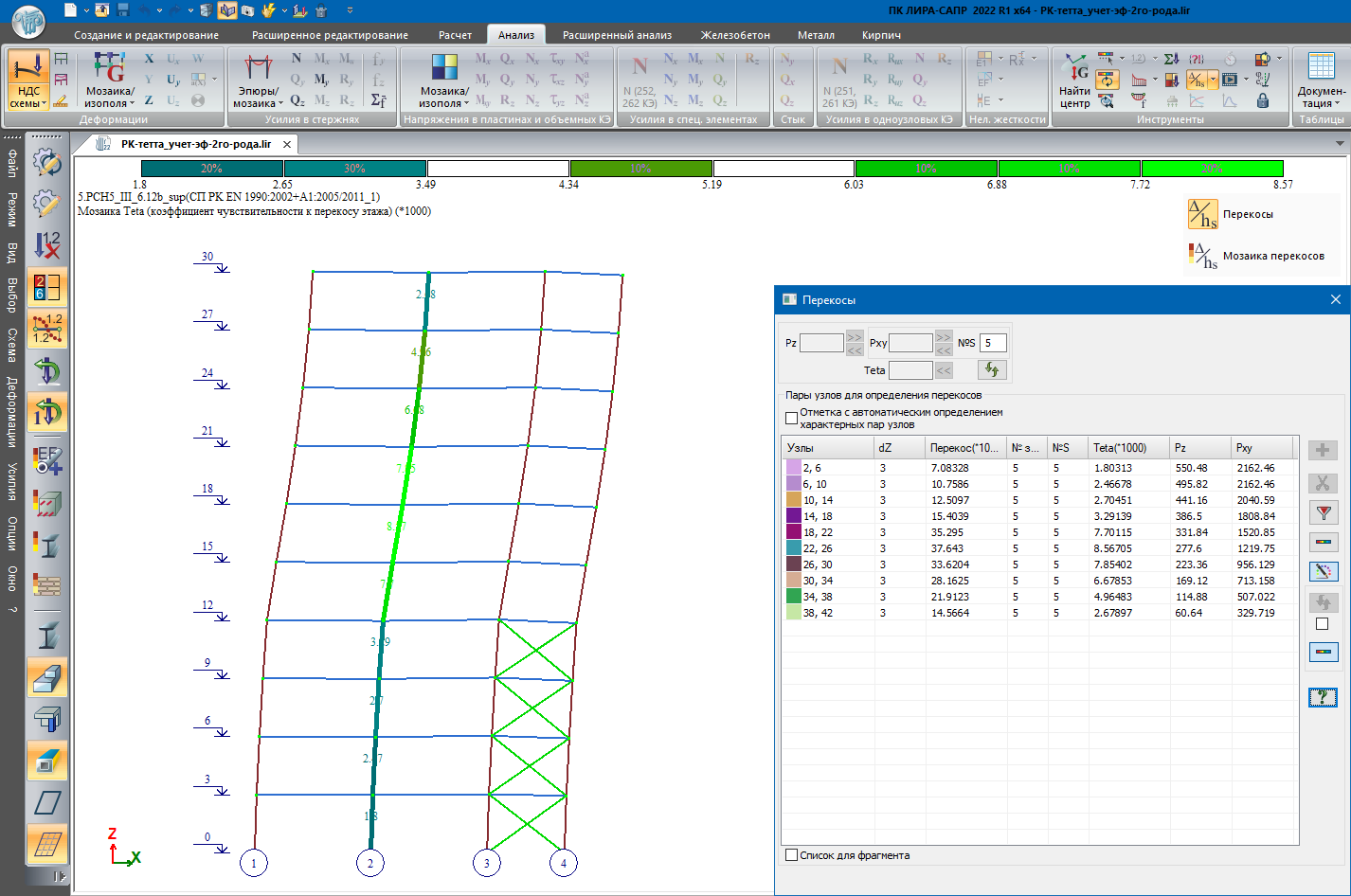1351x896 pixels.
Task: Click the Перекос column header
Action: click(x=964, y=448)
